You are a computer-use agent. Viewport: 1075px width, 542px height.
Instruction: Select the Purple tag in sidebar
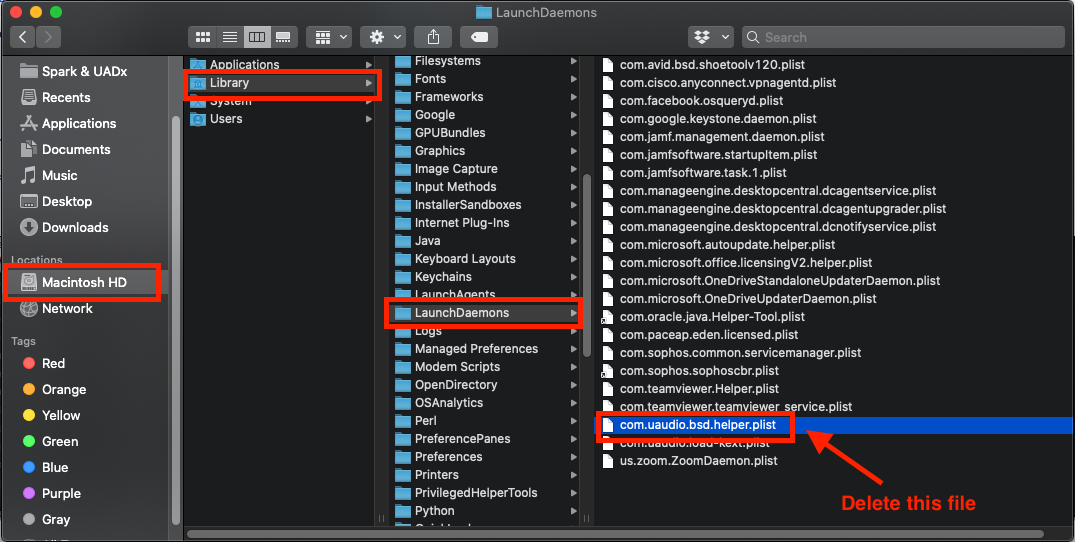point(61,494)
